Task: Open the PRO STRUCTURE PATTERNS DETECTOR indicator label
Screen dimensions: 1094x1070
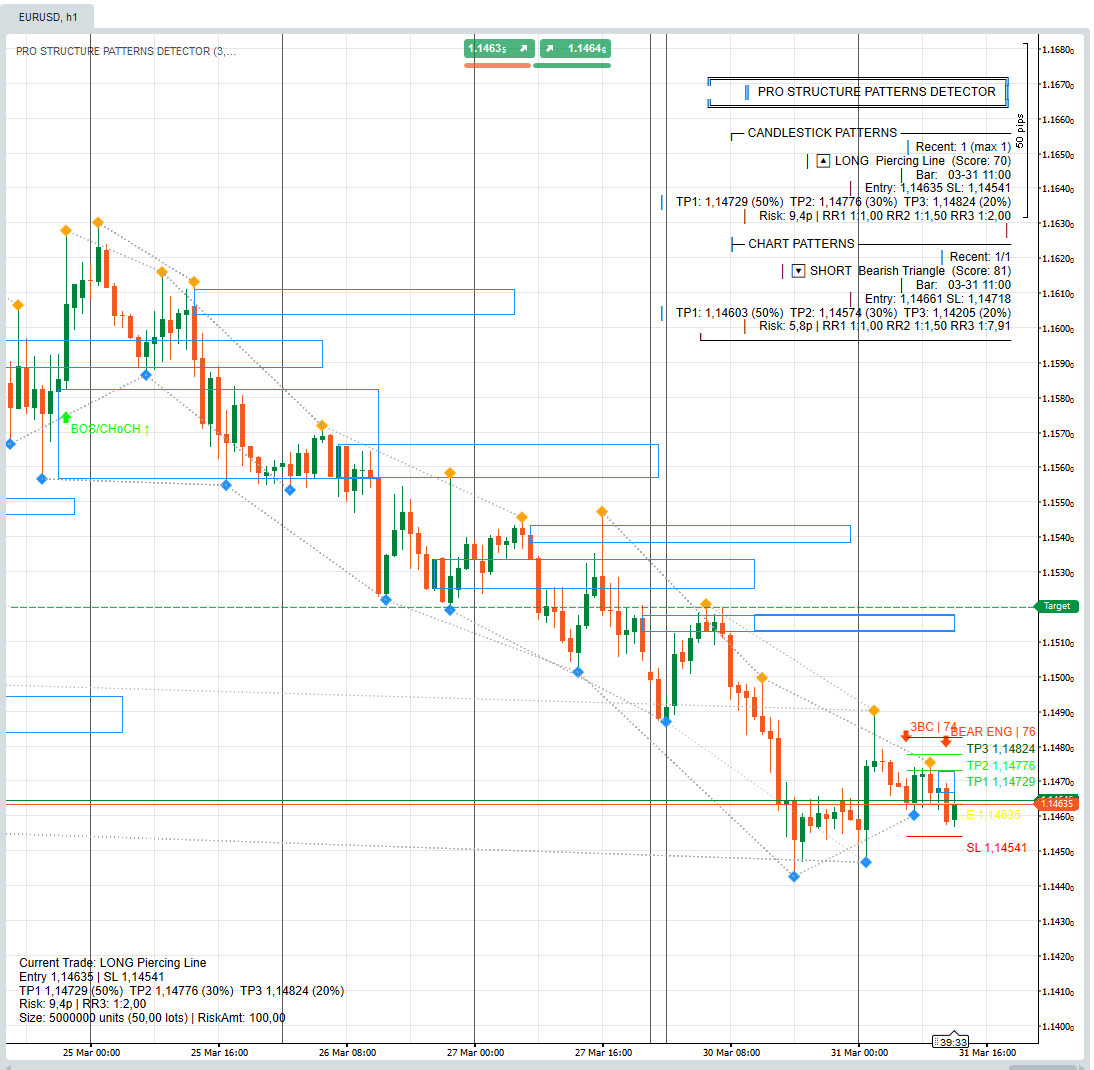Action: point(126,51)
